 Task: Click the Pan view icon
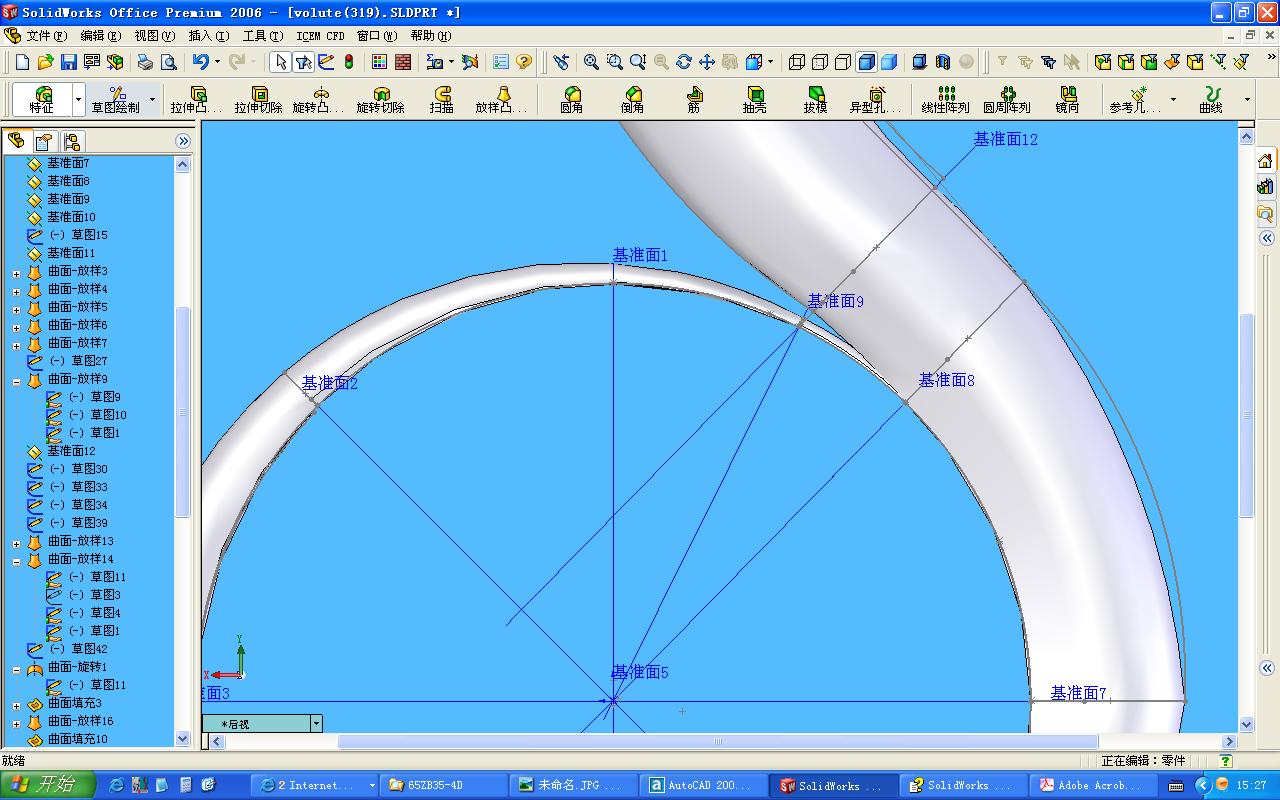click(x=707, y=62)
